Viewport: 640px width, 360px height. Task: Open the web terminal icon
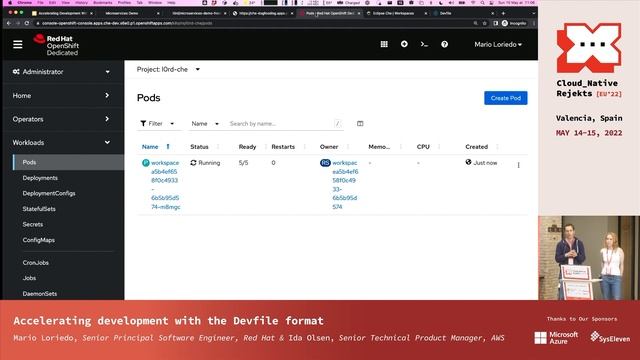point(424,44)
